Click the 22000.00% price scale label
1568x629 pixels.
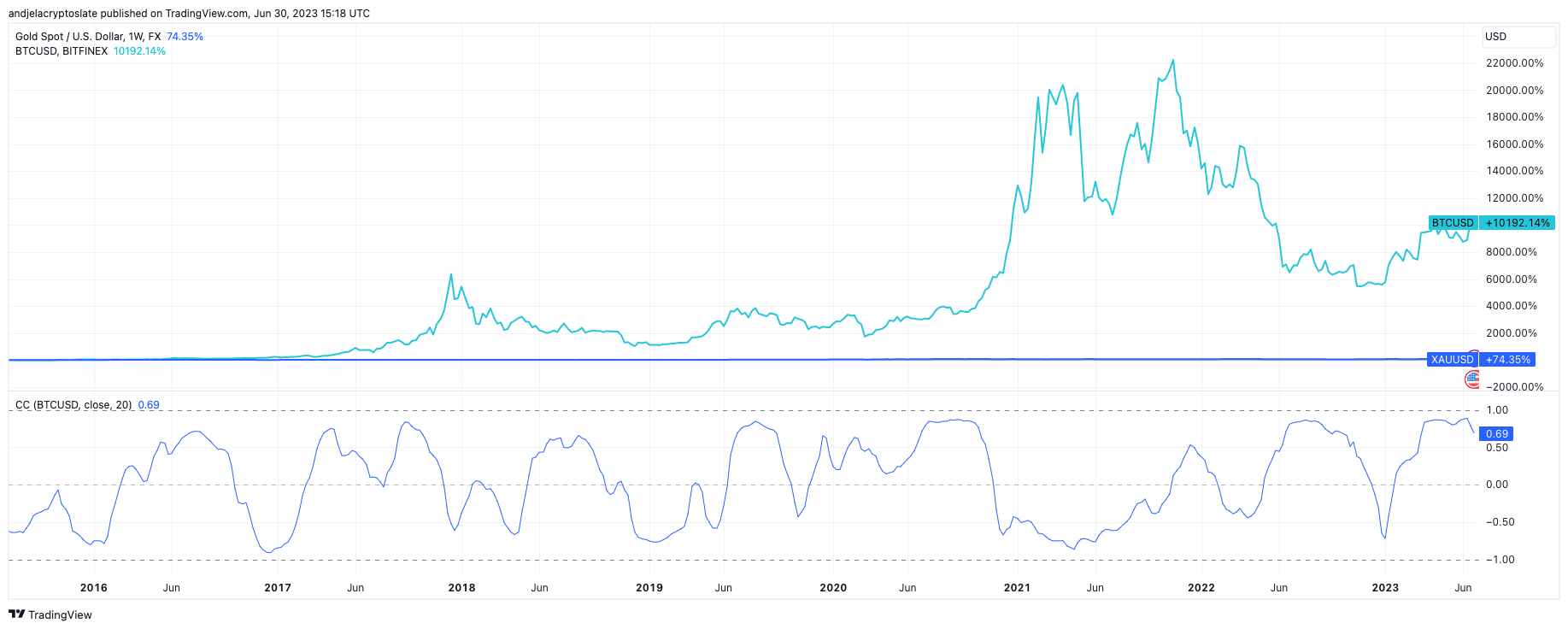tap(1515, 63)
